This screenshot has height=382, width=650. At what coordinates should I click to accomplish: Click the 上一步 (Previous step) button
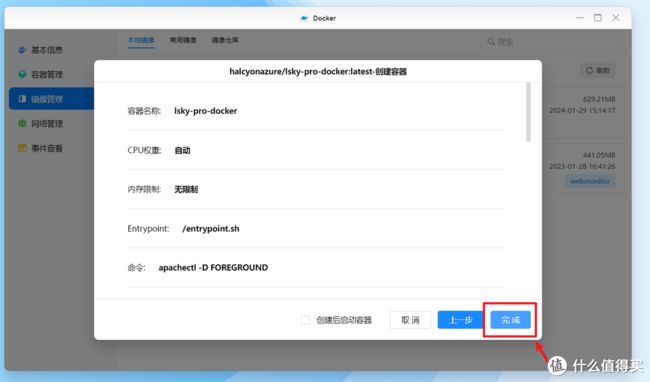point(461,320)
